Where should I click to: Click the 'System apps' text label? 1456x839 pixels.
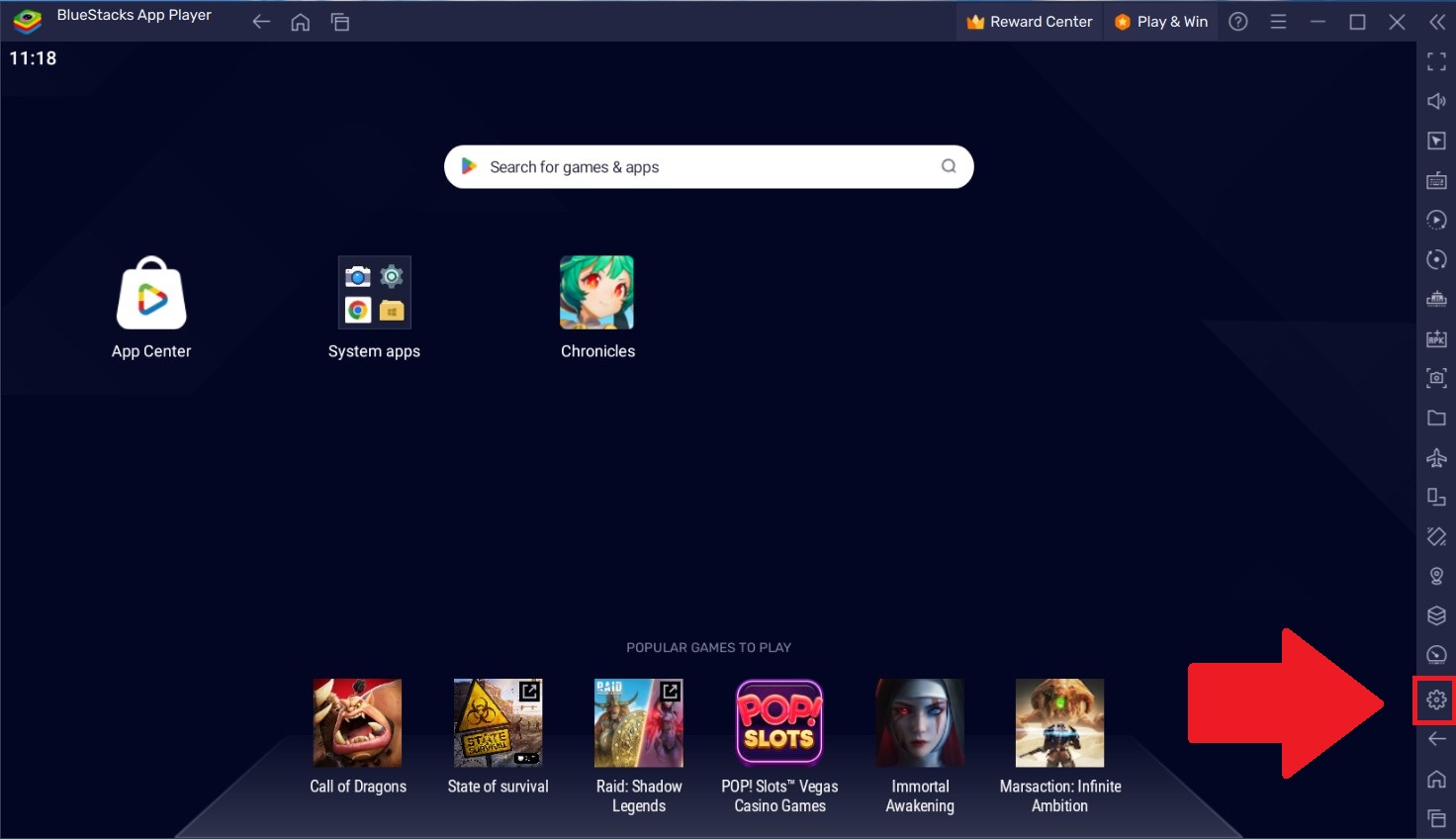tap(374, 351)
